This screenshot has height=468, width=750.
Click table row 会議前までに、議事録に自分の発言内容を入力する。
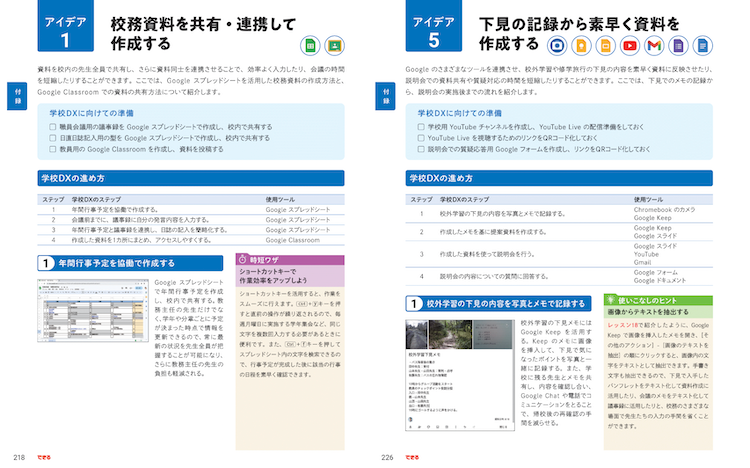pyautogui.click(x=191, y=220)
